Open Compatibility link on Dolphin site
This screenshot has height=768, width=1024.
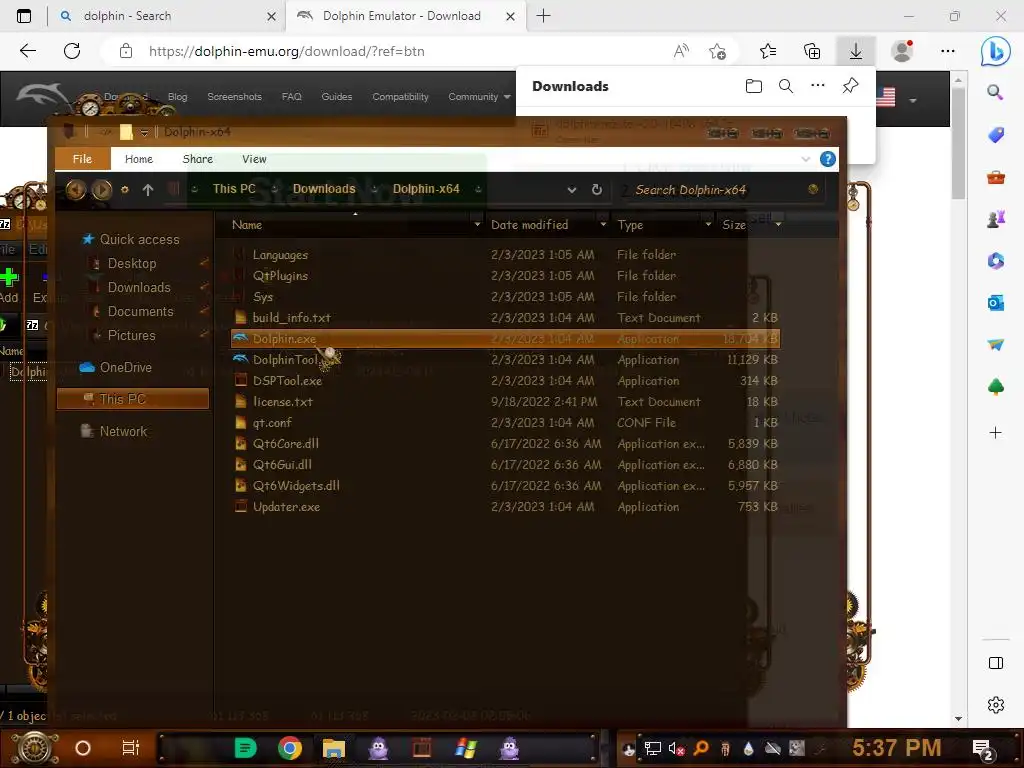tap(400, 97)
